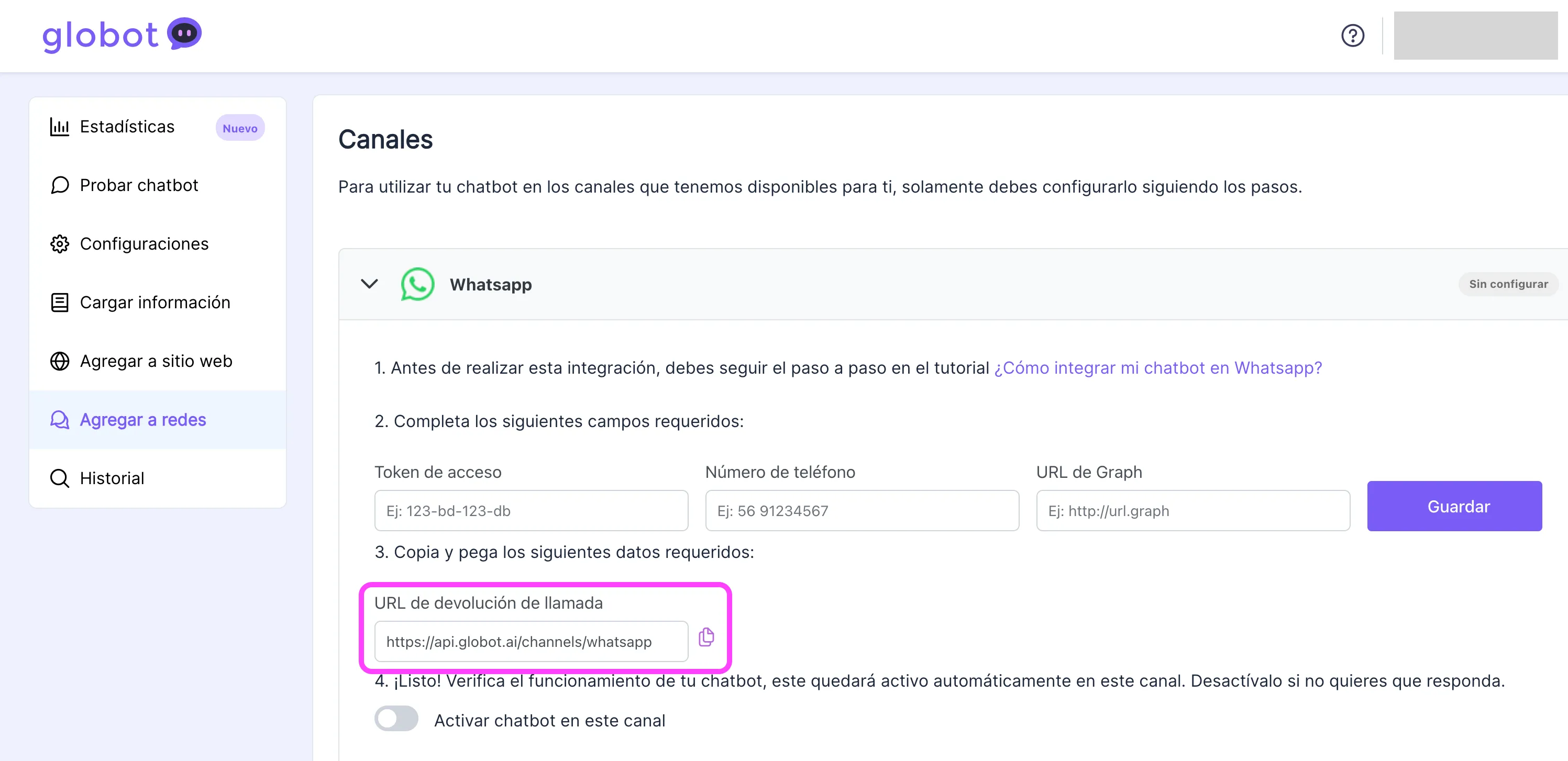This screenshot has width=1568, height=761.
Task: Click the Probar chatbot speech bubble icon
Action: coord(59,185)
